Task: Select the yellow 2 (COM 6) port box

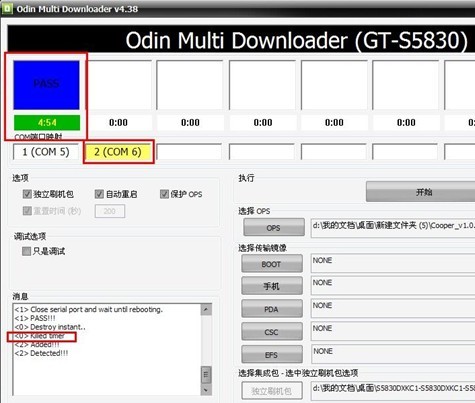Action: point(118,152)
